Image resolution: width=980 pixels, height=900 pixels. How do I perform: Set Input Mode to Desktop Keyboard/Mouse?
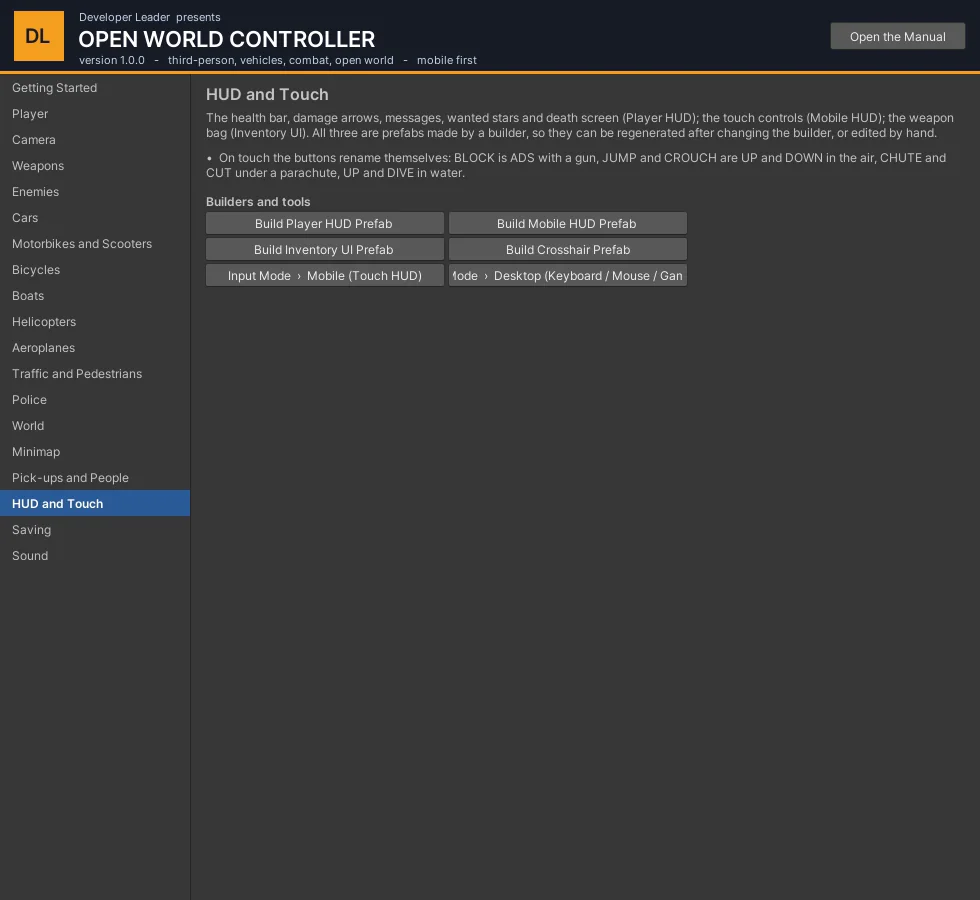pyautogui.click(x=568, y=276)
